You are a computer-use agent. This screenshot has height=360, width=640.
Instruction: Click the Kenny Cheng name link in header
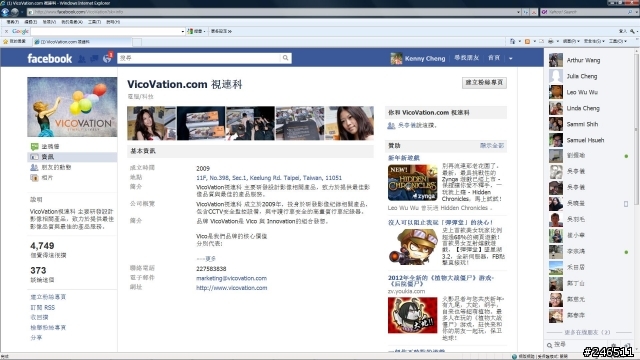click(x=425, y=58)
